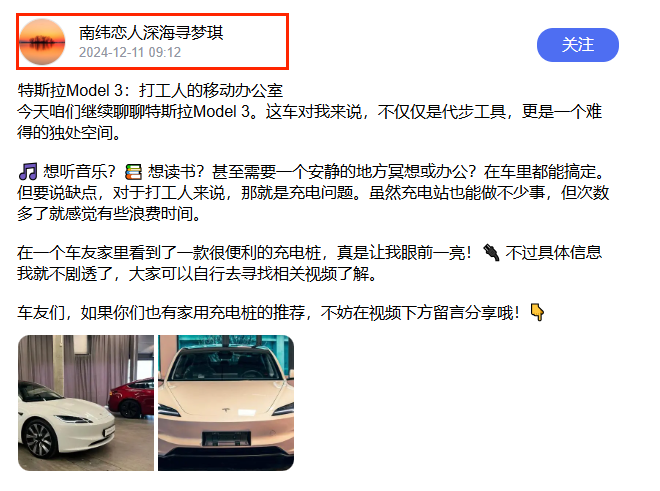660x491 pixels.
Task: Click the stacked books emoji icon
Action: click(133, 172)
